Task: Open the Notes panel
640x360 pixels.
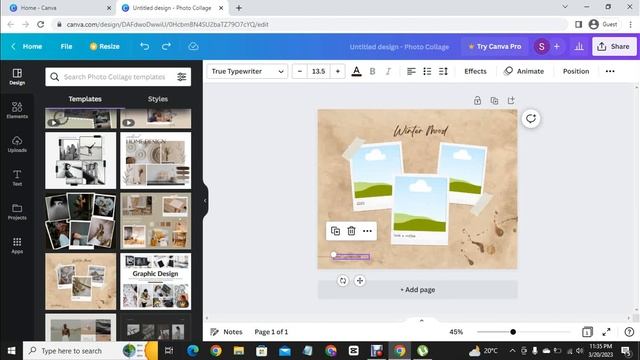Action: (226, 332)
